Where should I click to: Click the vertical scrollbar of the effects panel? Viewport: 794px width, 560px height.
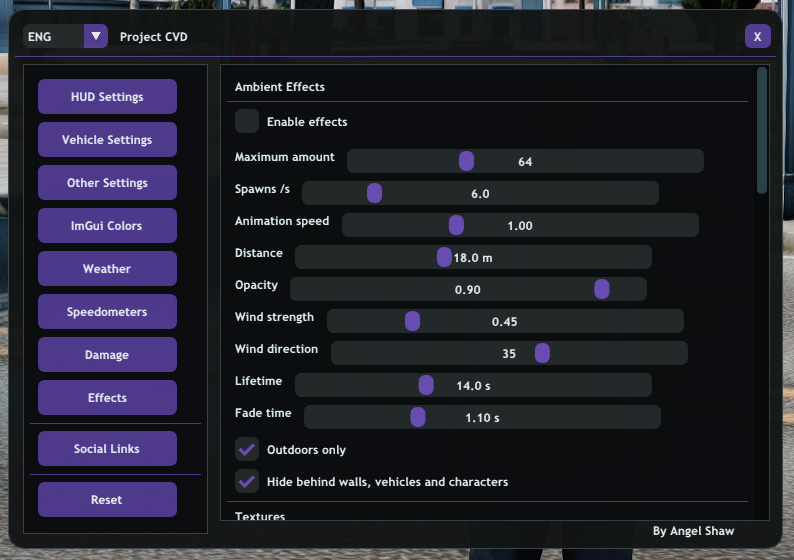point(762,131)
